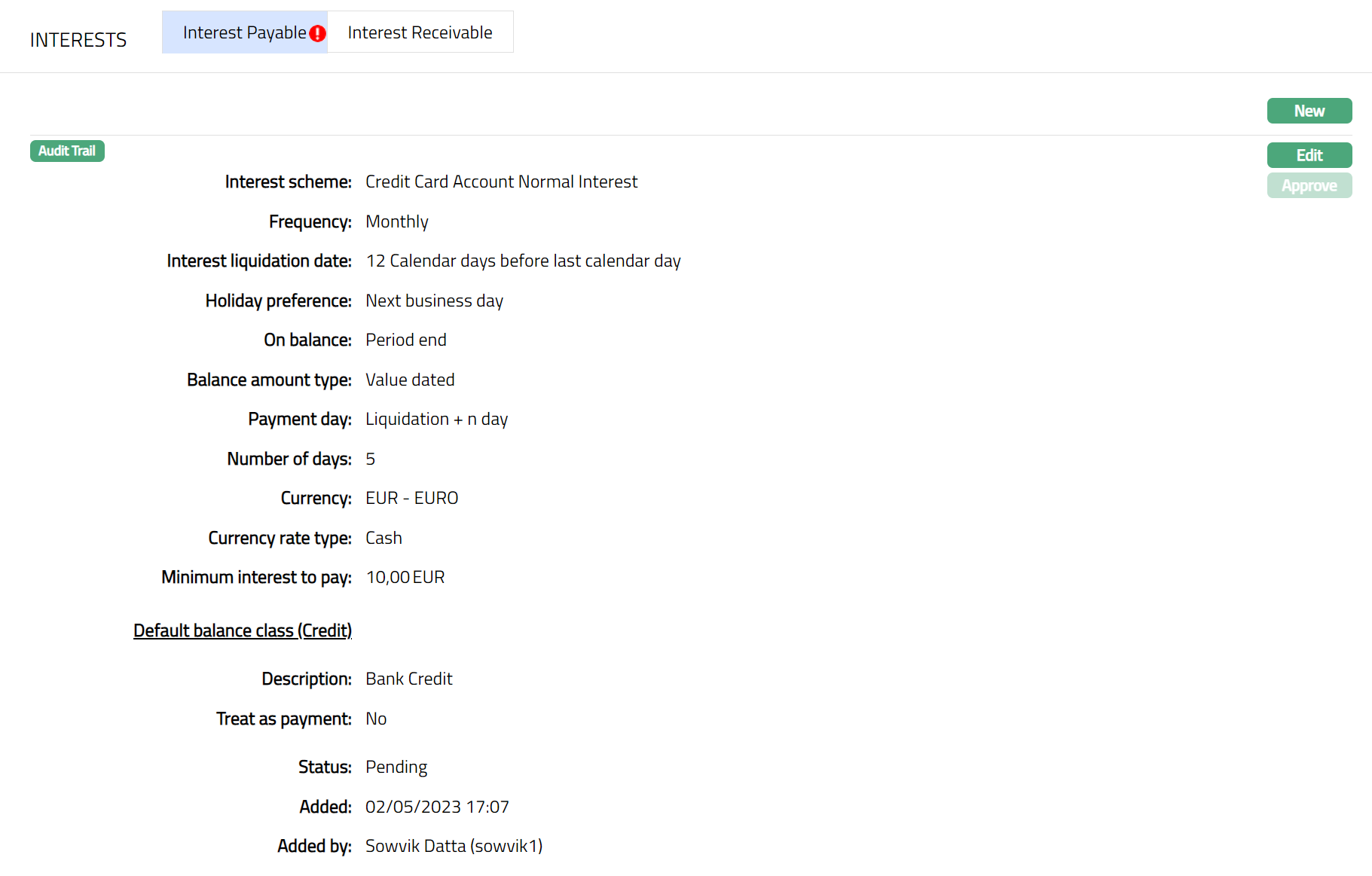The height and width of the screenshot is (876, 1372).
Task: Select the Next business day value
Action: pyautogui.click(x=434, y=301)
